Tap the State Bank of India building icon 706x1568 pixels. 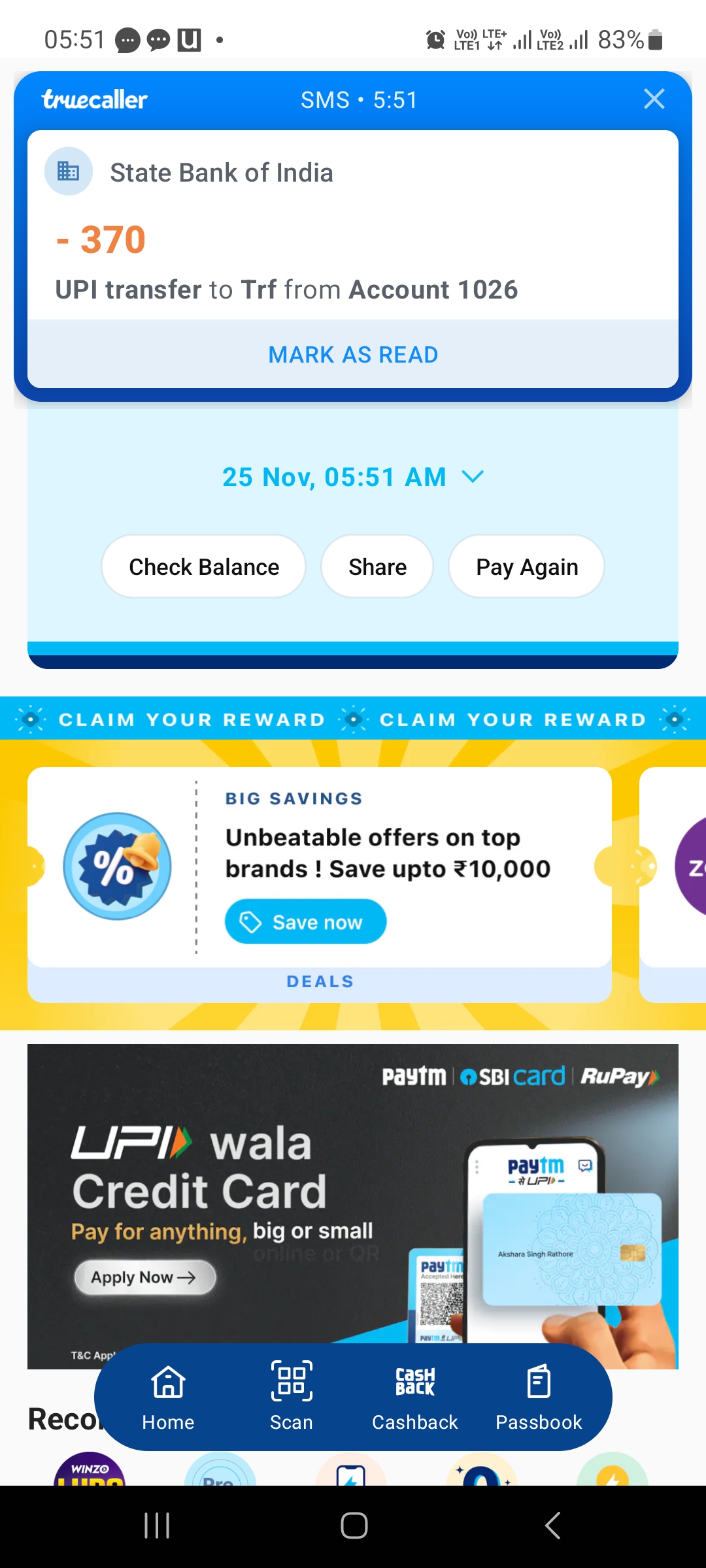pyautogui.click(x=69, y=171)
